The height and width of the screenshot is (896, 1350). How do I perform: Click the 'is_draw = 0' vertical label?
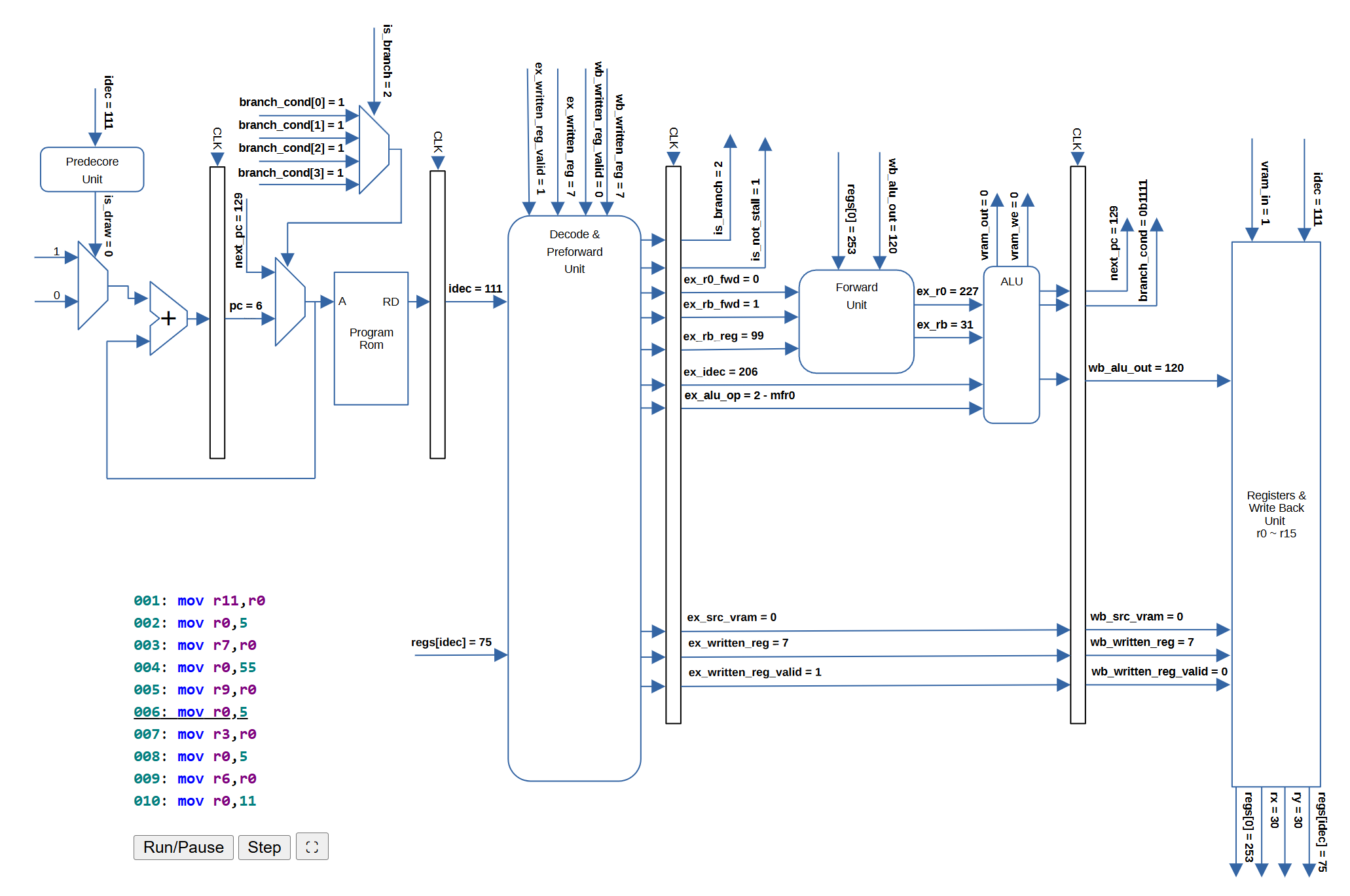coord(109,226)
